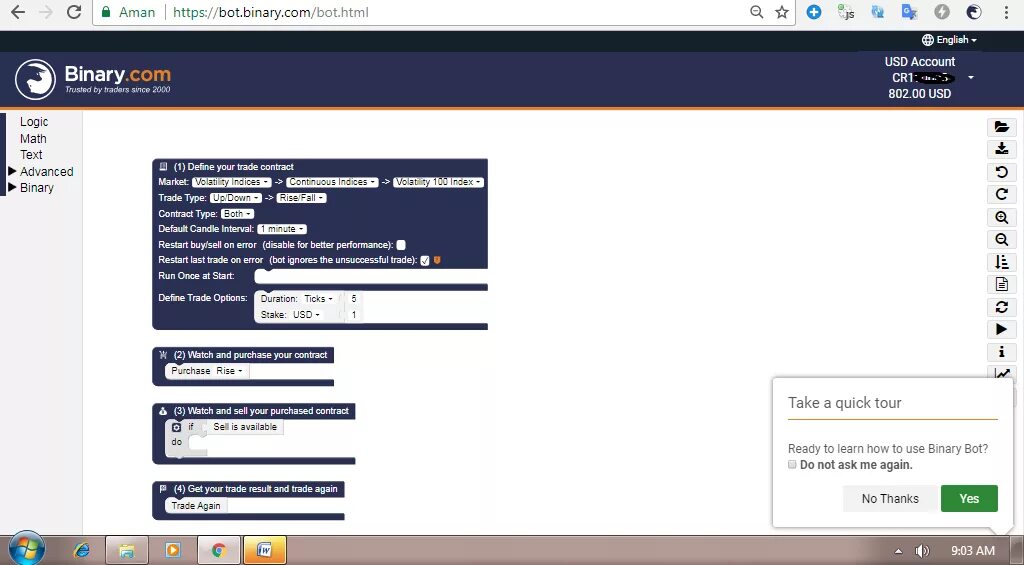Change Contract Type Both dropdown
1024x565 pixels.
point(237,214)
